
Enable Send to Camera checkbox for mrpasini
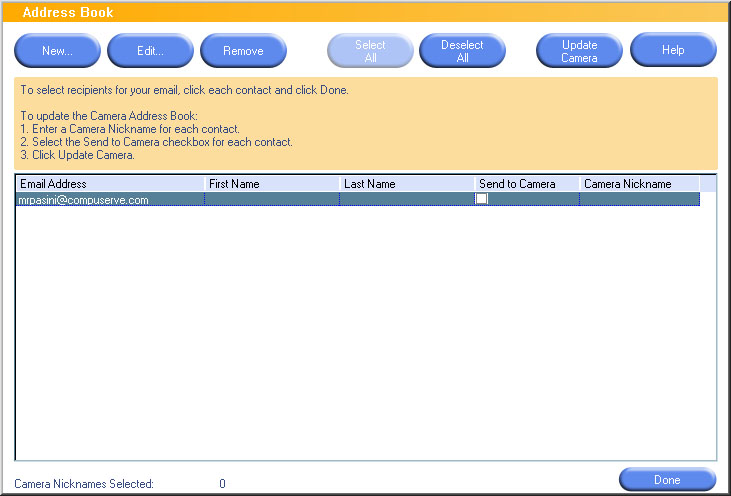[481, 199]
